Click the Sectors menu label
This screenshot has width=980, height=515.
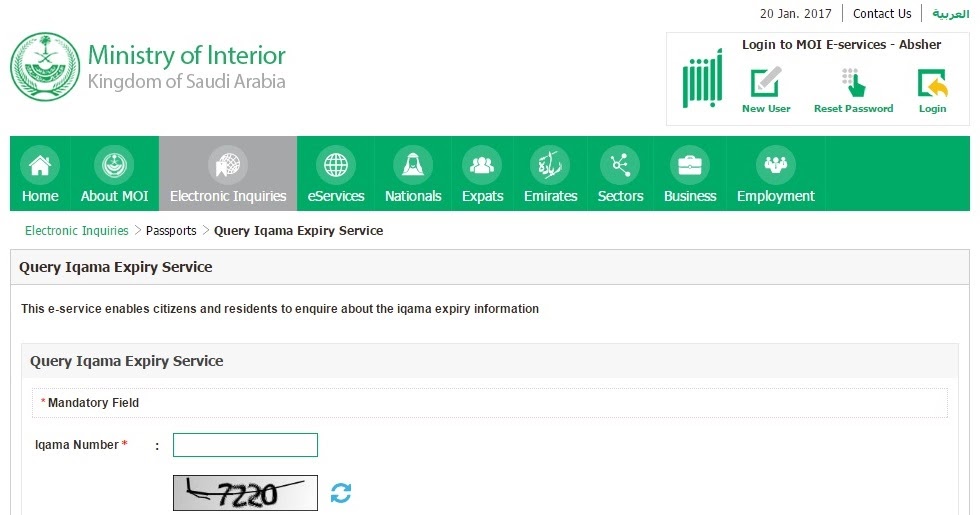tap(620, 196)
